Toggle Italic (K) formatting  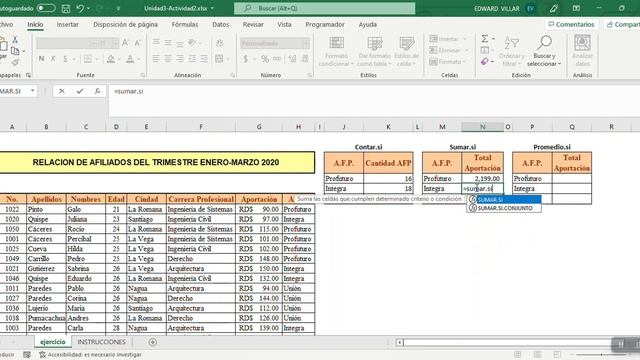pos(53,59)
